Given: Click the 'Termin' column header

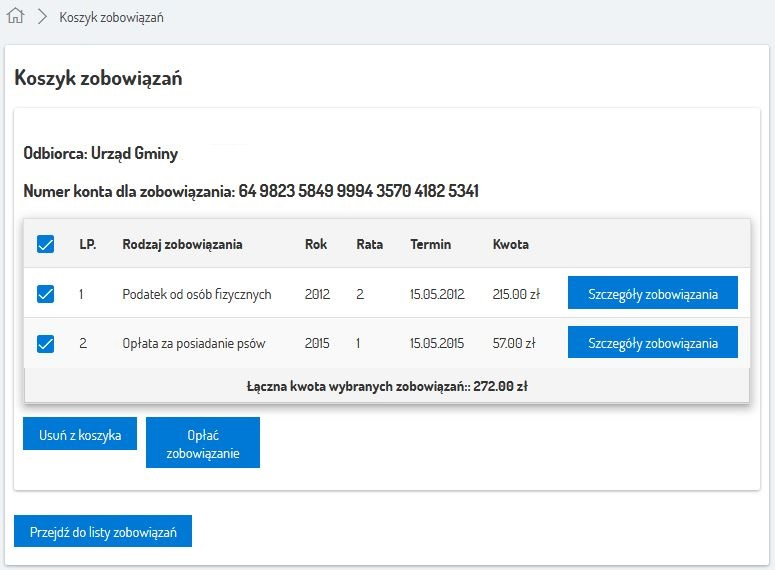Looking at the screenshot, I should point(430,244).
